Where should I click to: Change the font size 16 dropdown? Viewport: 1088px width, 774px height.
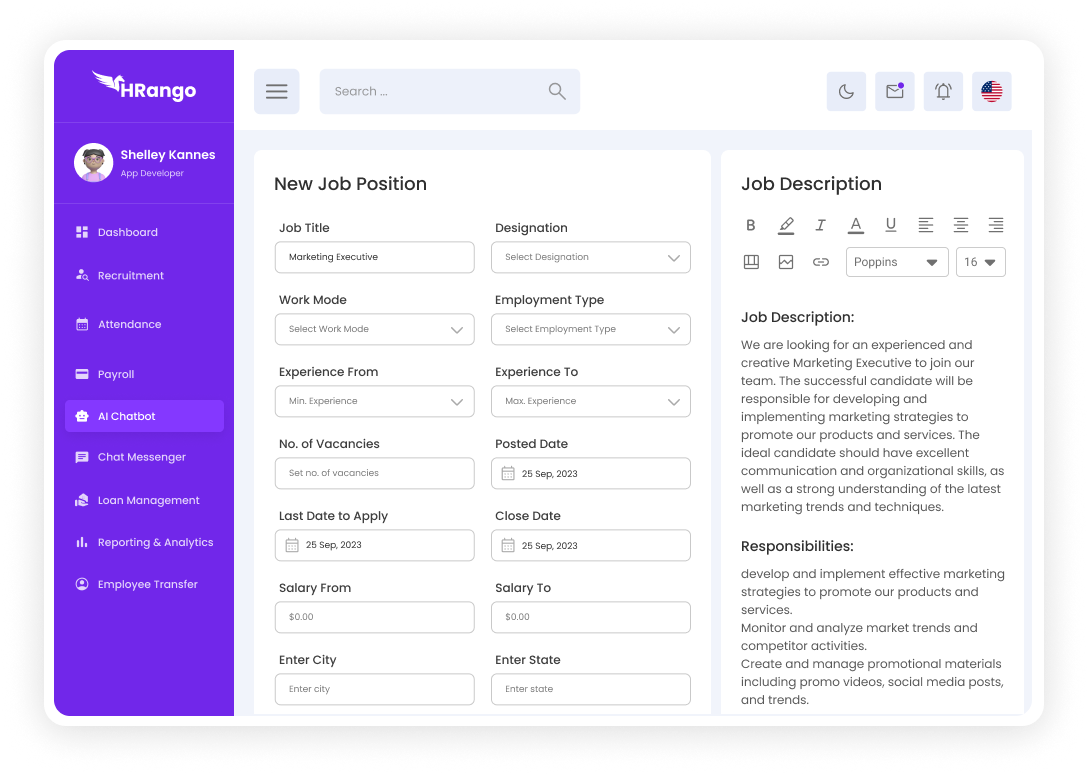point(980,262)
